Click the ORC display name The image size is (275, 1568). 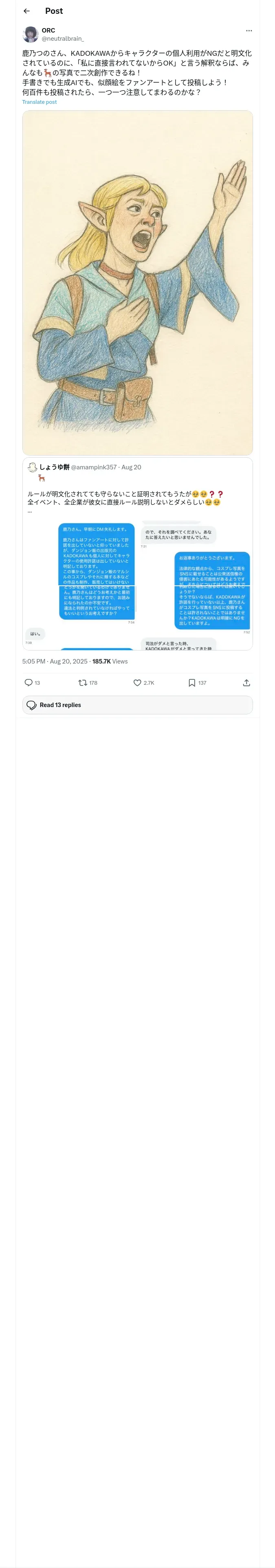click(x=48, y=31)
